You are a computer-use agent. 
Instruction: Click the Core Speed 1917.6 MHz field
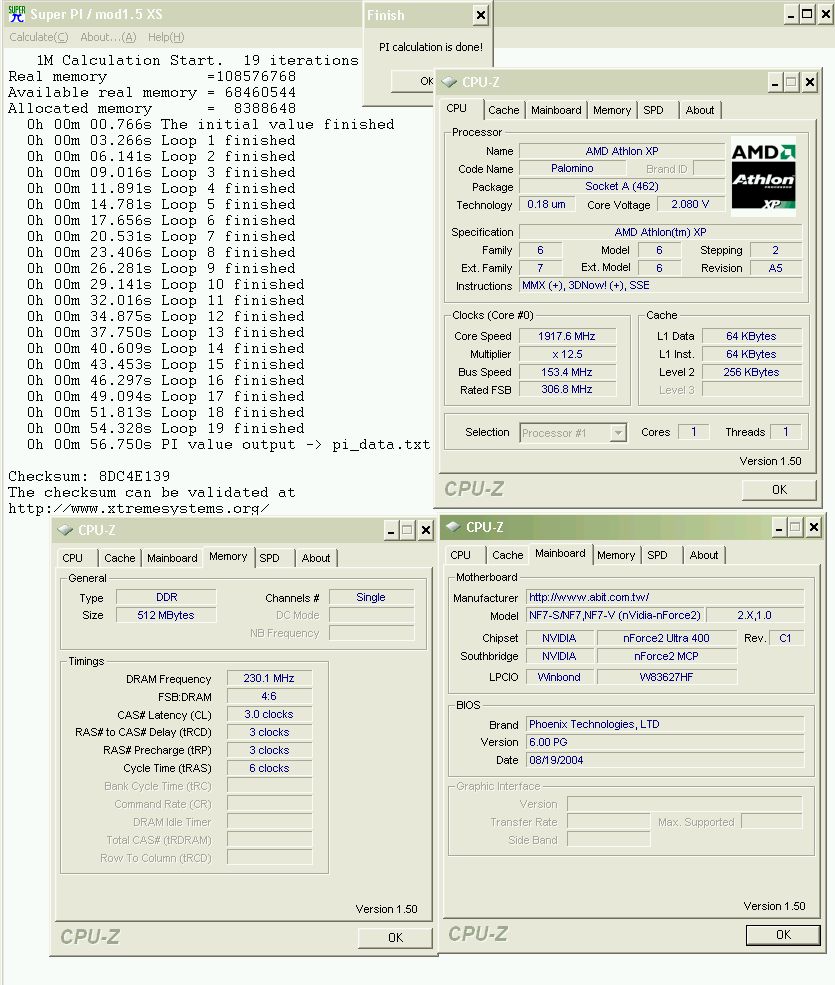tap(567, 336)
